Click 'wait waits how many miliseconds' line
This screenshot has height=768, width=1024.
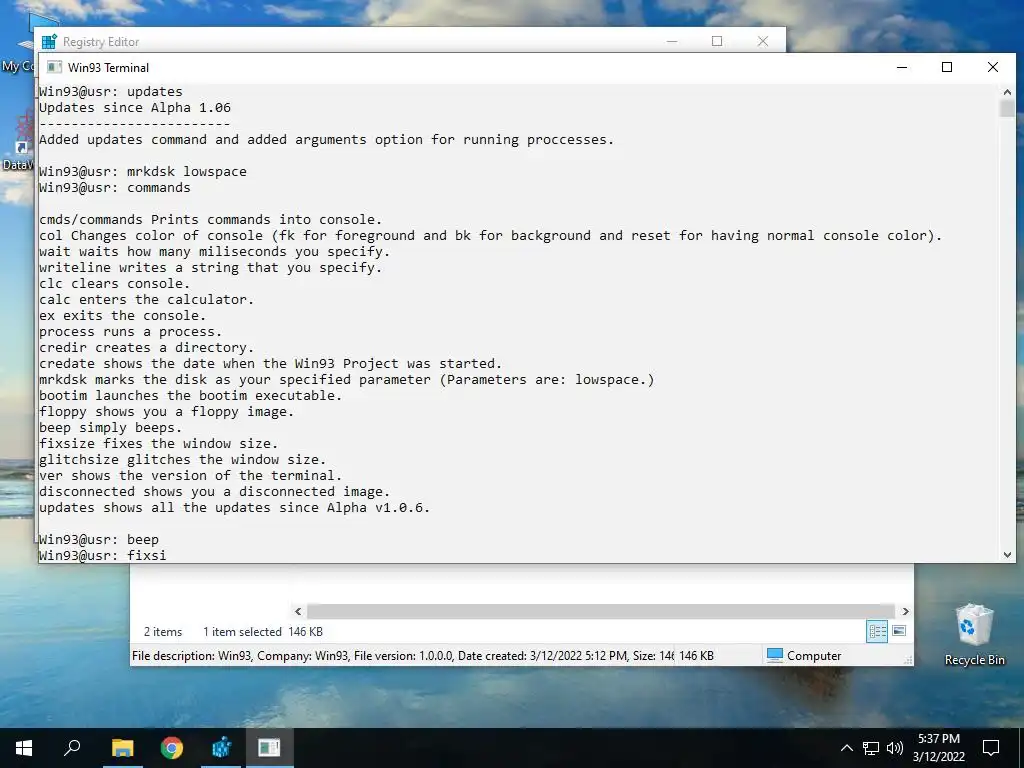tap(214, 251)
